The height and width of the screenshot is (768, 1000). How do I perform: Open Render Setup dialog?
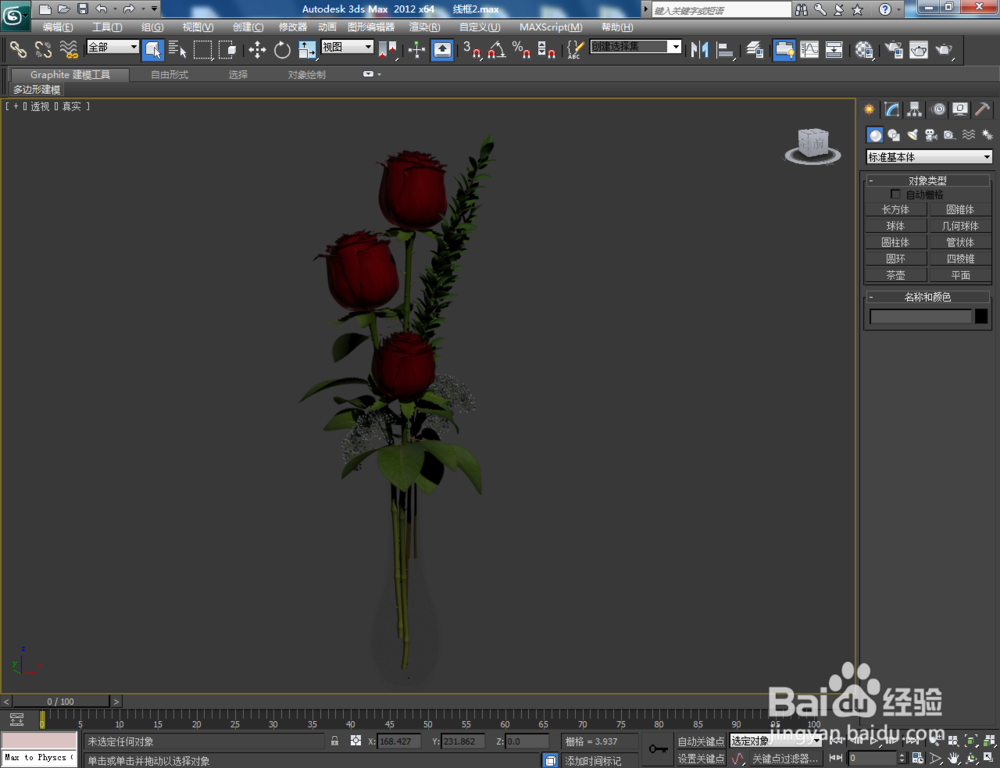click(894, 49)
